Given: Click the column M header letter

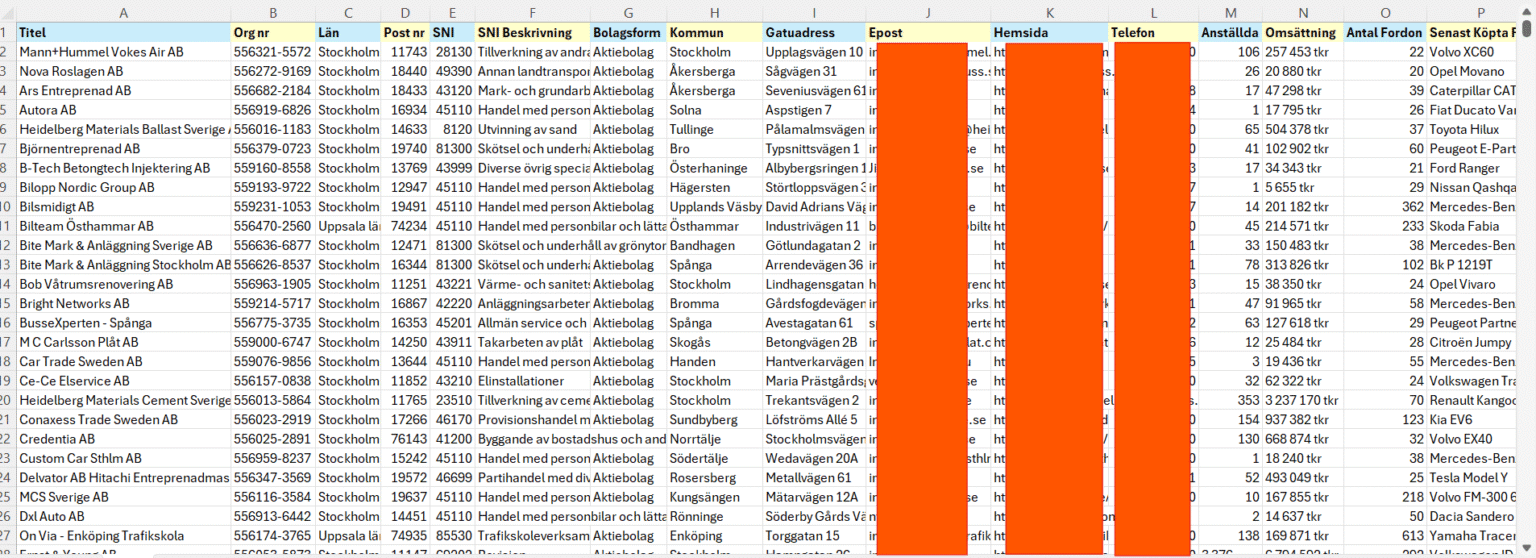Looking at the screenshot, I should point(1229,13).
